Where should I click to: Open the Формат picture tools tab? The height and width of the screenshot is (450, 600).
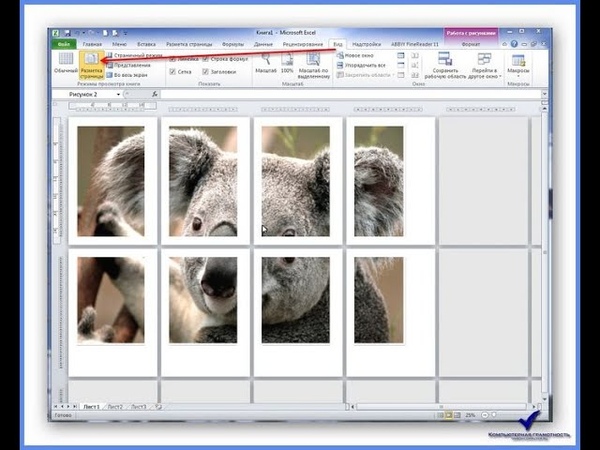coord(471,44)
